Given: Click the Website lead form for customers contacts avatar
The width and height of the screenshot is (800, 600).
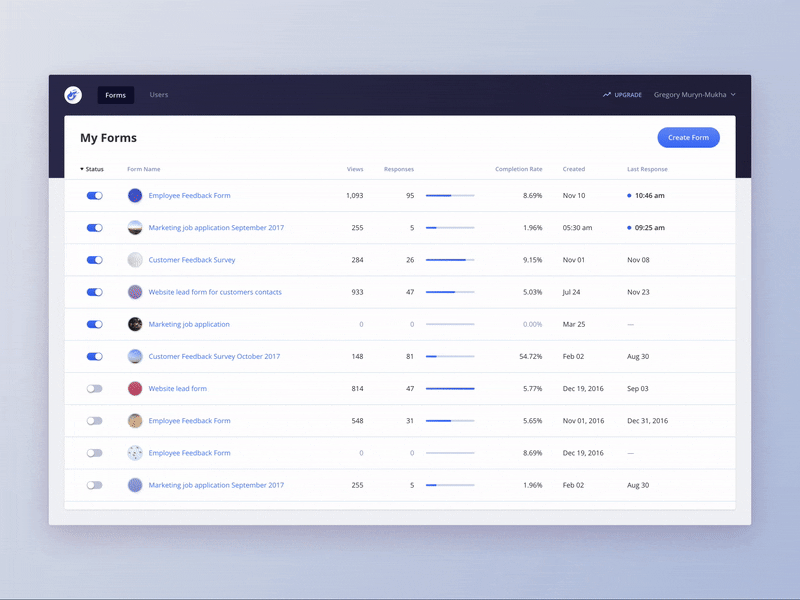Looking at the screenshot, I should [135, 292].
